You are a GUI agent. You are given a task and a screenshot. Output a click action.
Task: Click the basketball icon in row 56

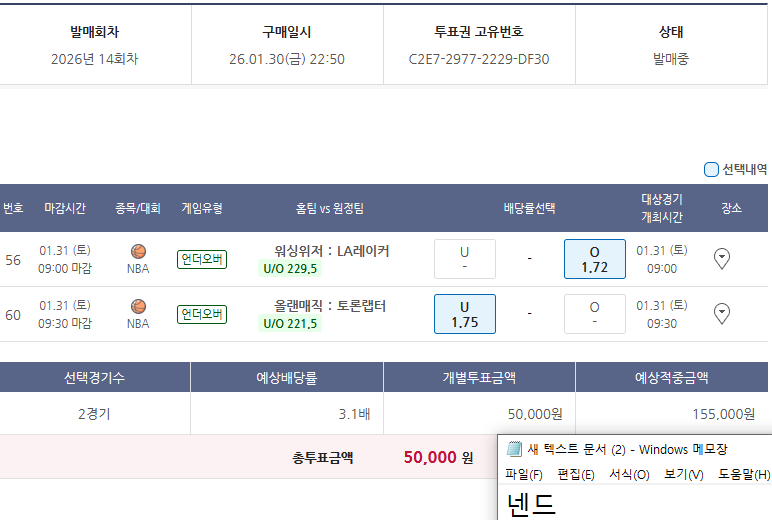coord(138,251)
